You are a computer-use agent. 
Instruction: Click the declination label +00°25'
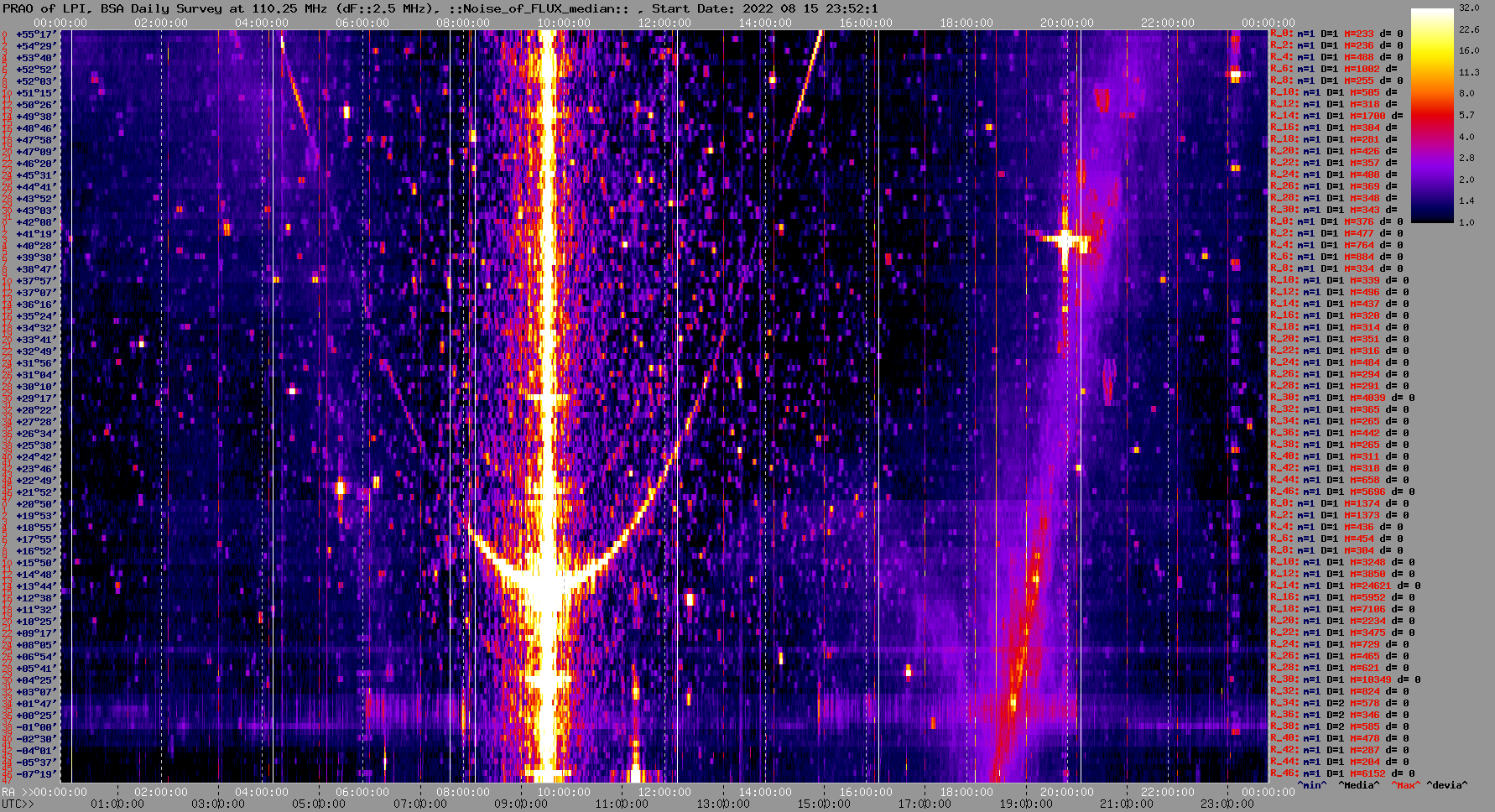click(x=35, y=716)
